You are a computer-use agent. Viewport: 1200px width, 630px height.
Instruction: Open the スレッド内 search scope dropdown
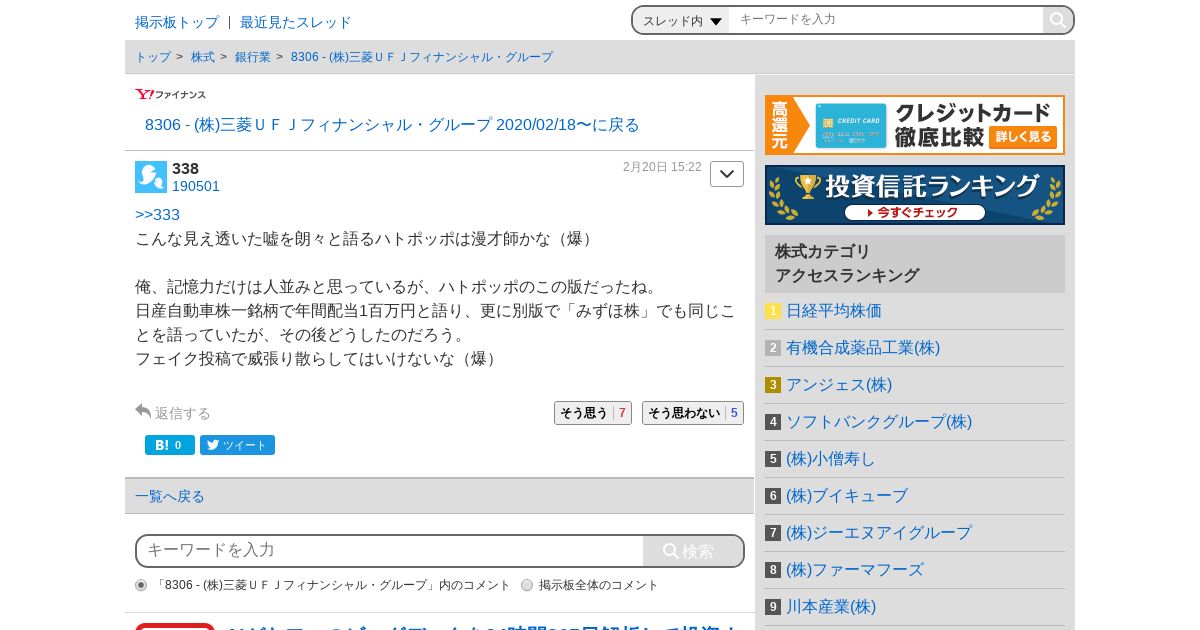(682, 20)
